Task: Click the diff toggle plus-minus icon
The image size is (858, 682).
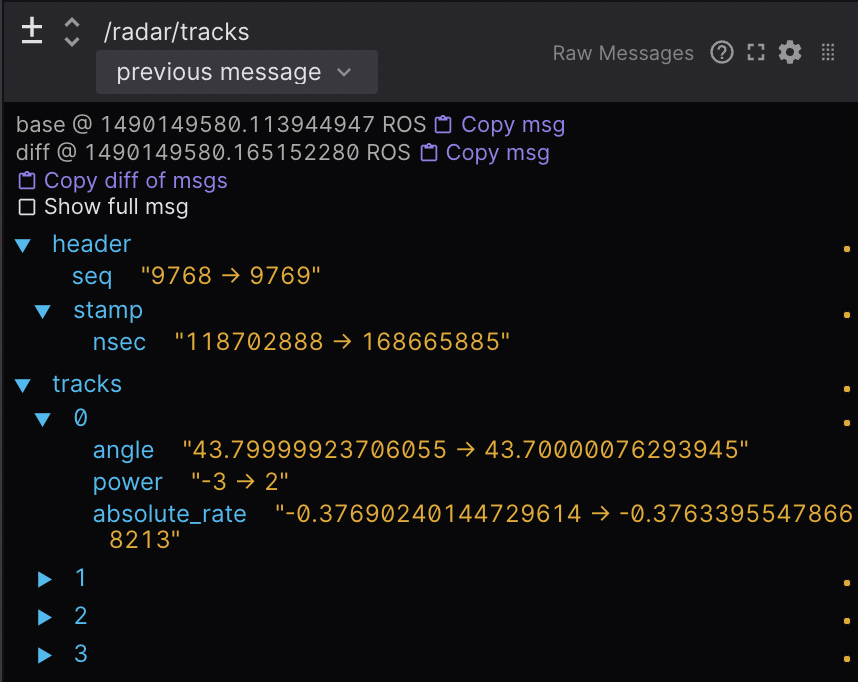Action: point(32,31)
